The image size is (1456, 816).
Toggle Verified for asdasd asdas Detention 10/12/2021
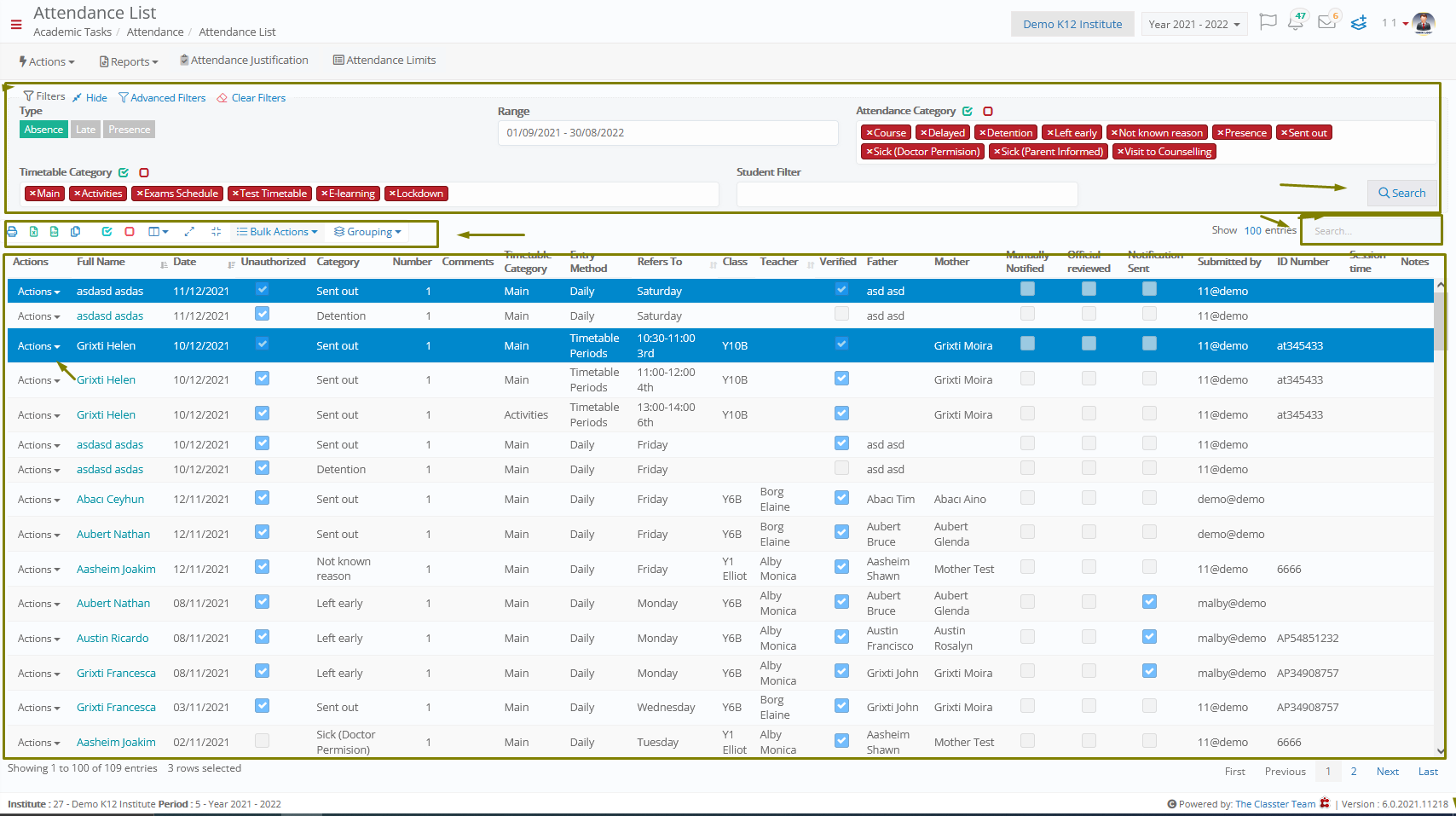[842, 468]
